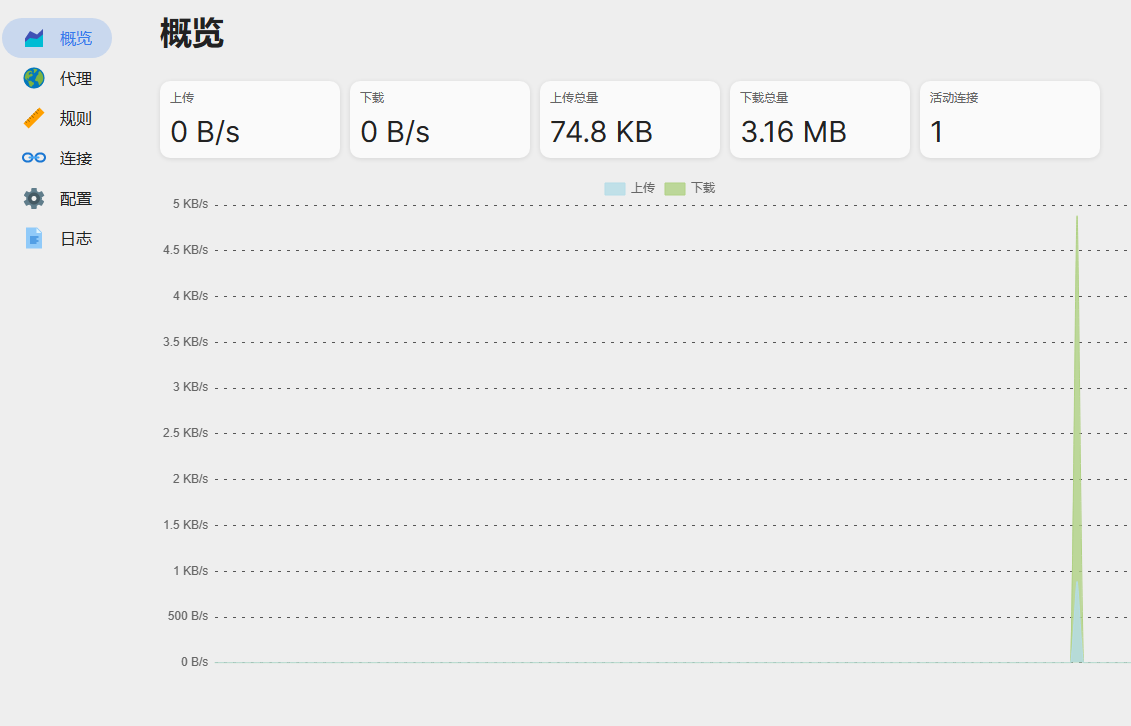The width and height of the screenshot is (1131, 726).
Task: Click the chain-link icon beside 连接
Action: (x=34, y=158)
